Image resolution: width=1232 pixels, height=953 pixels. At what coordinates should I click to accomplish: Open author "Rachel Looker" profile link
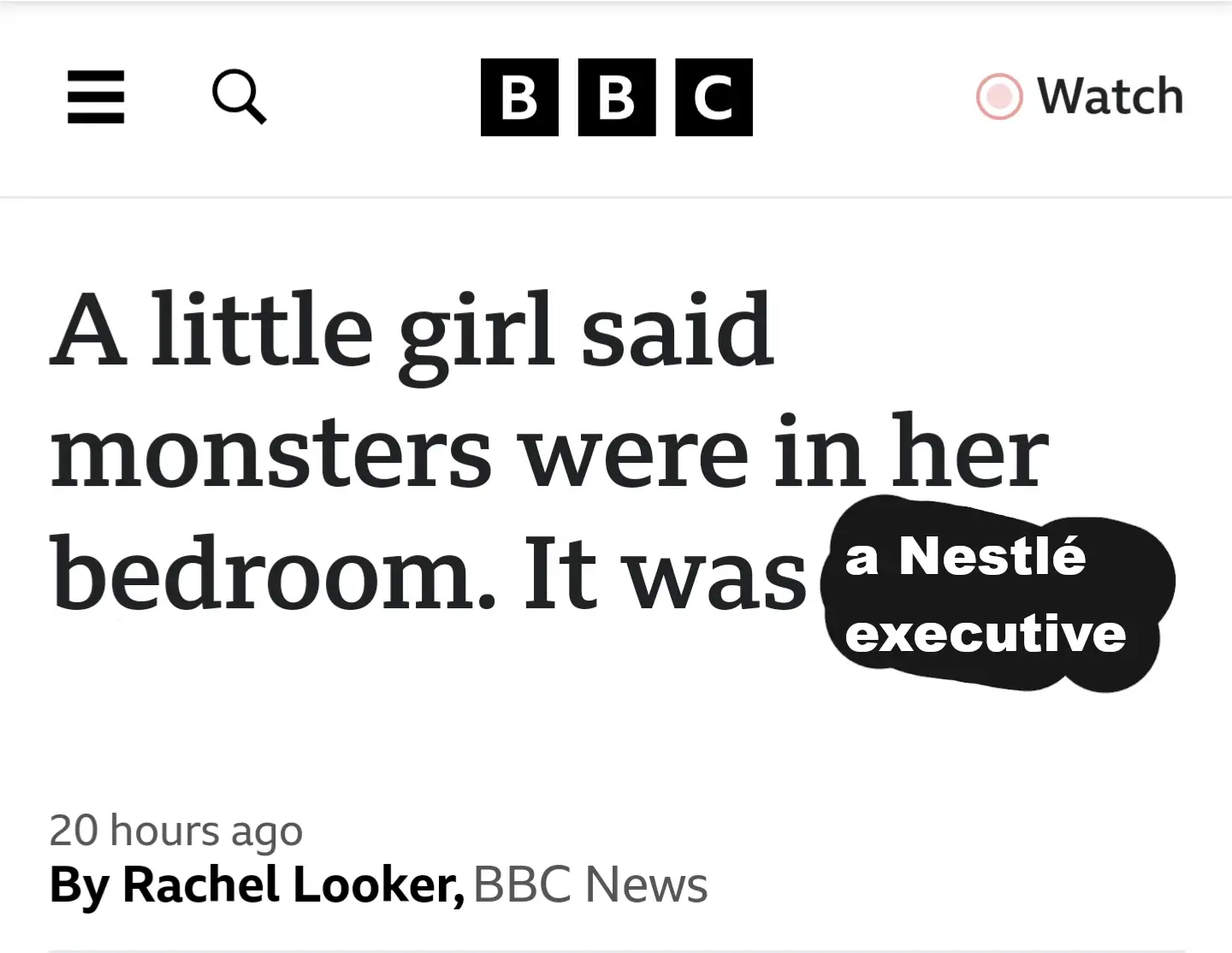coord(293,885)
